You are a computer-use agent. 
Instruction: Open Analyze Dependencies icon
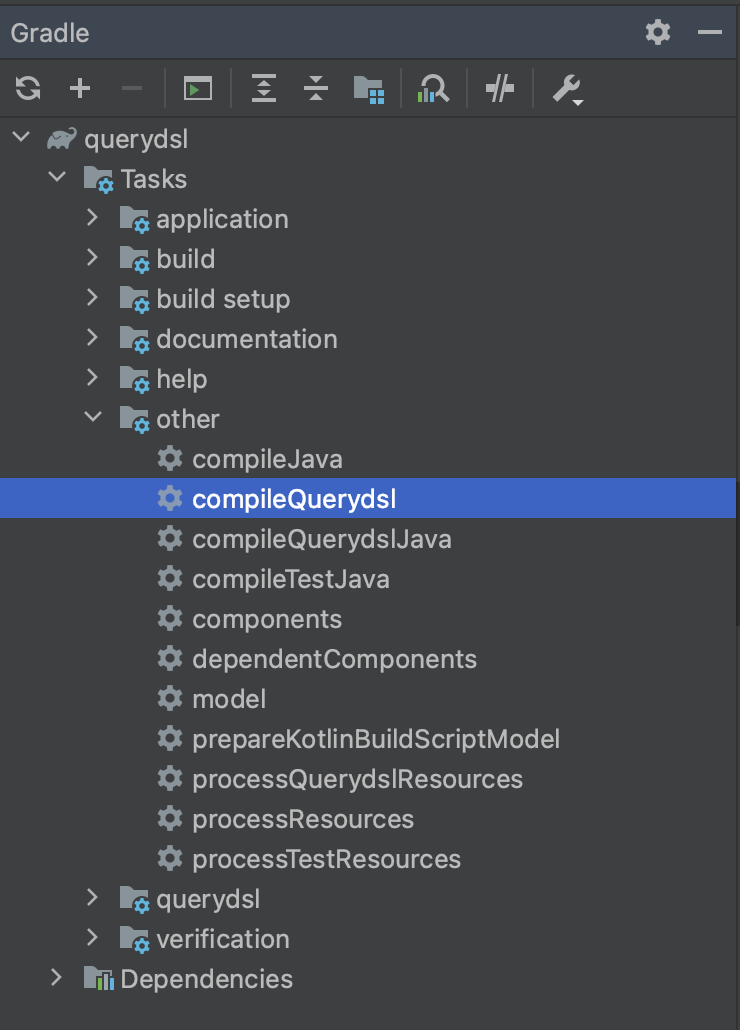pos(433,88)
